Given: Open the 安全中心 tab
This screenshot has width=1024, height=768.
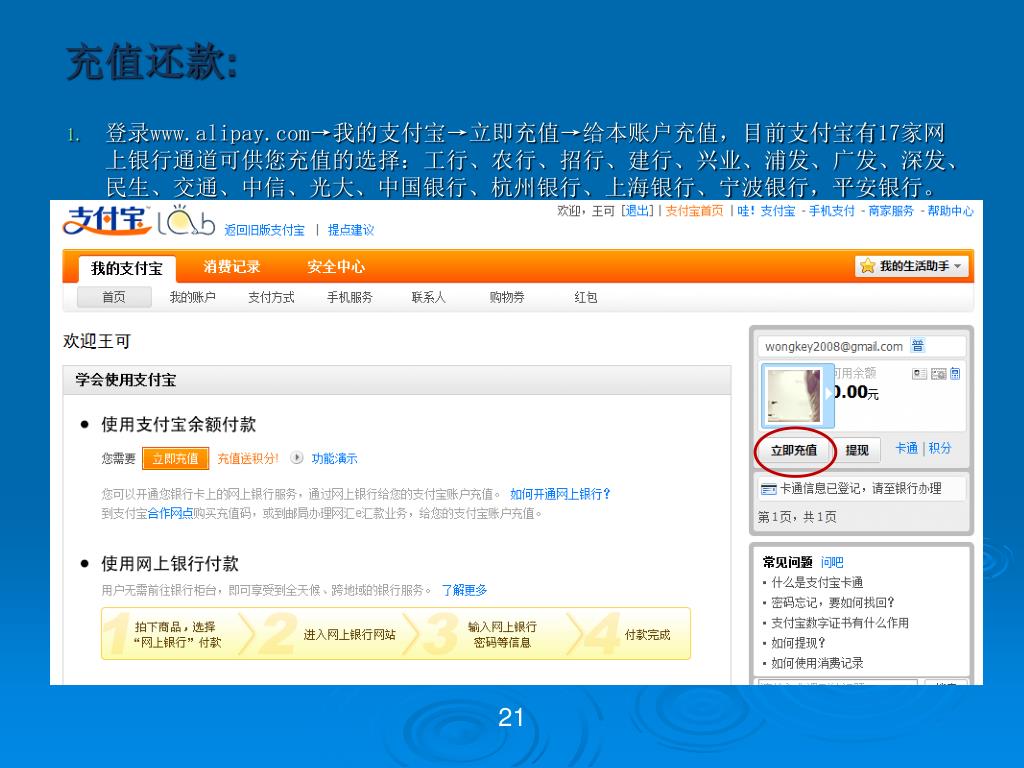Looking at the screenshot, I should pos(336,266).
